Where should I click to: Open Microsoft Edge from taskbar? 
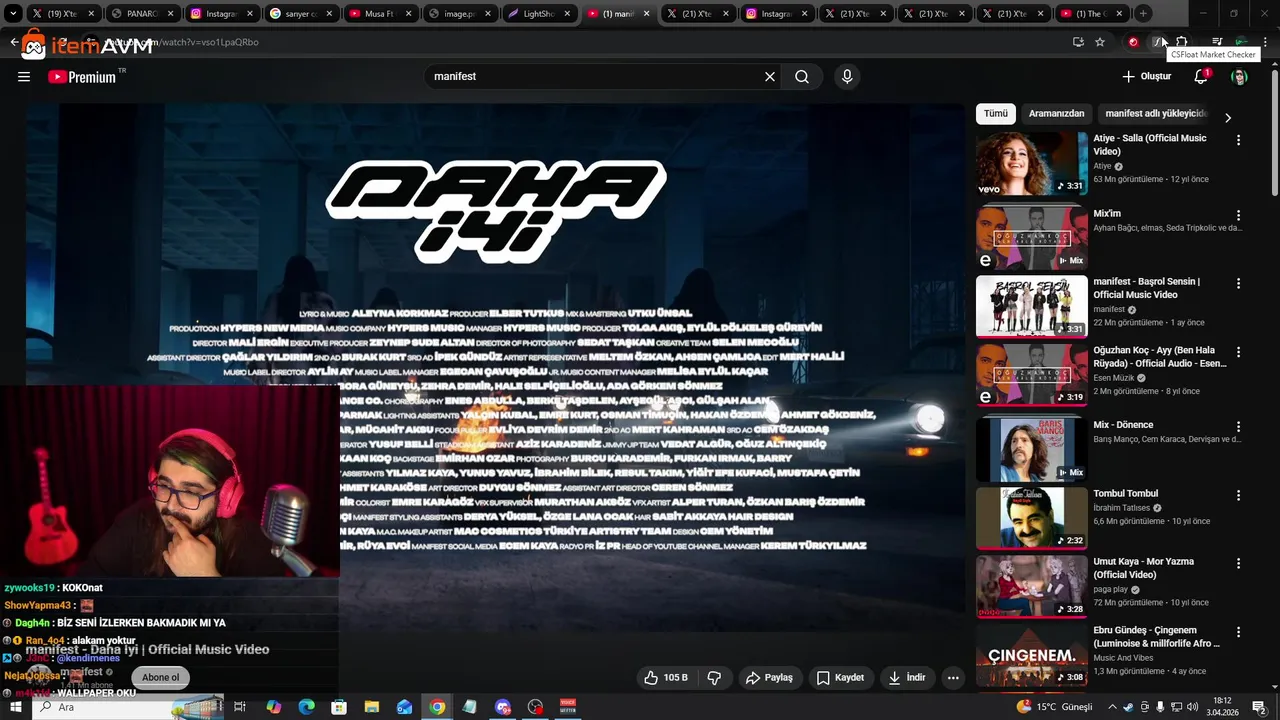click(307, 707)
